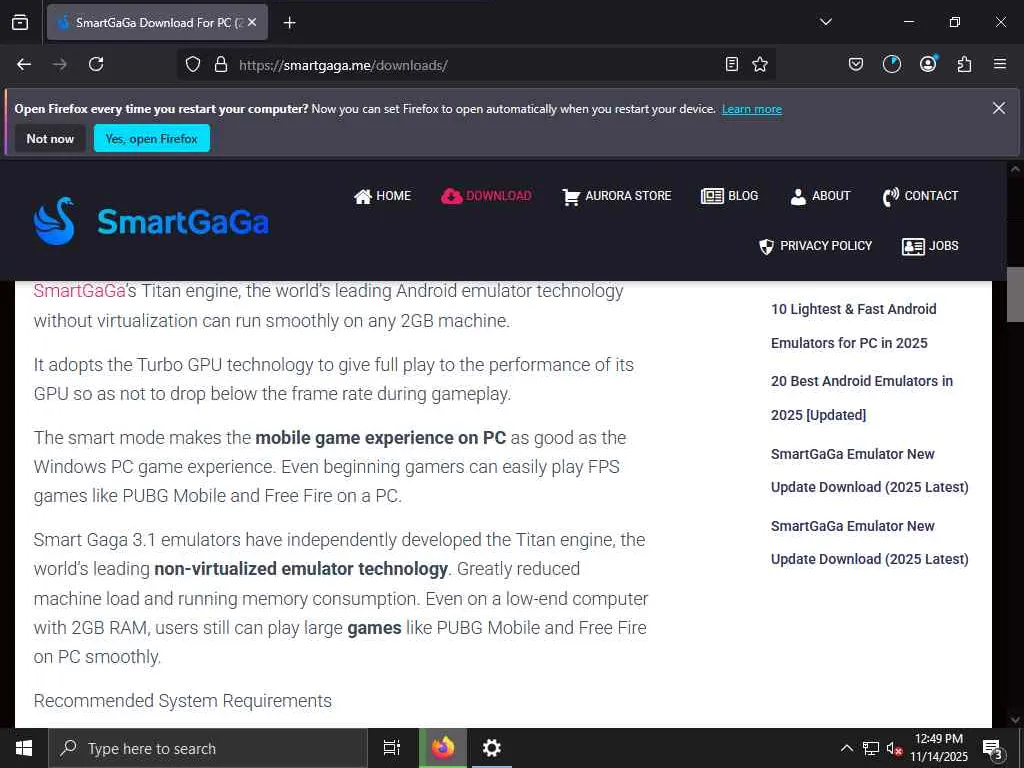1024x768 pixels.
Task: Open the DOWNLOAD menu item
Action: (x=487, y=196)
